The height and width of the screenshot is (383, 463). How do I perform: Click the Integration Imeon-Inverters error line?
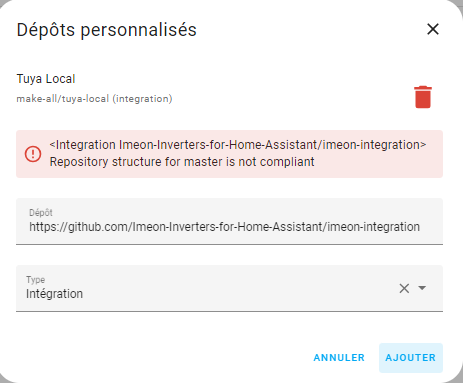[238, 145]
